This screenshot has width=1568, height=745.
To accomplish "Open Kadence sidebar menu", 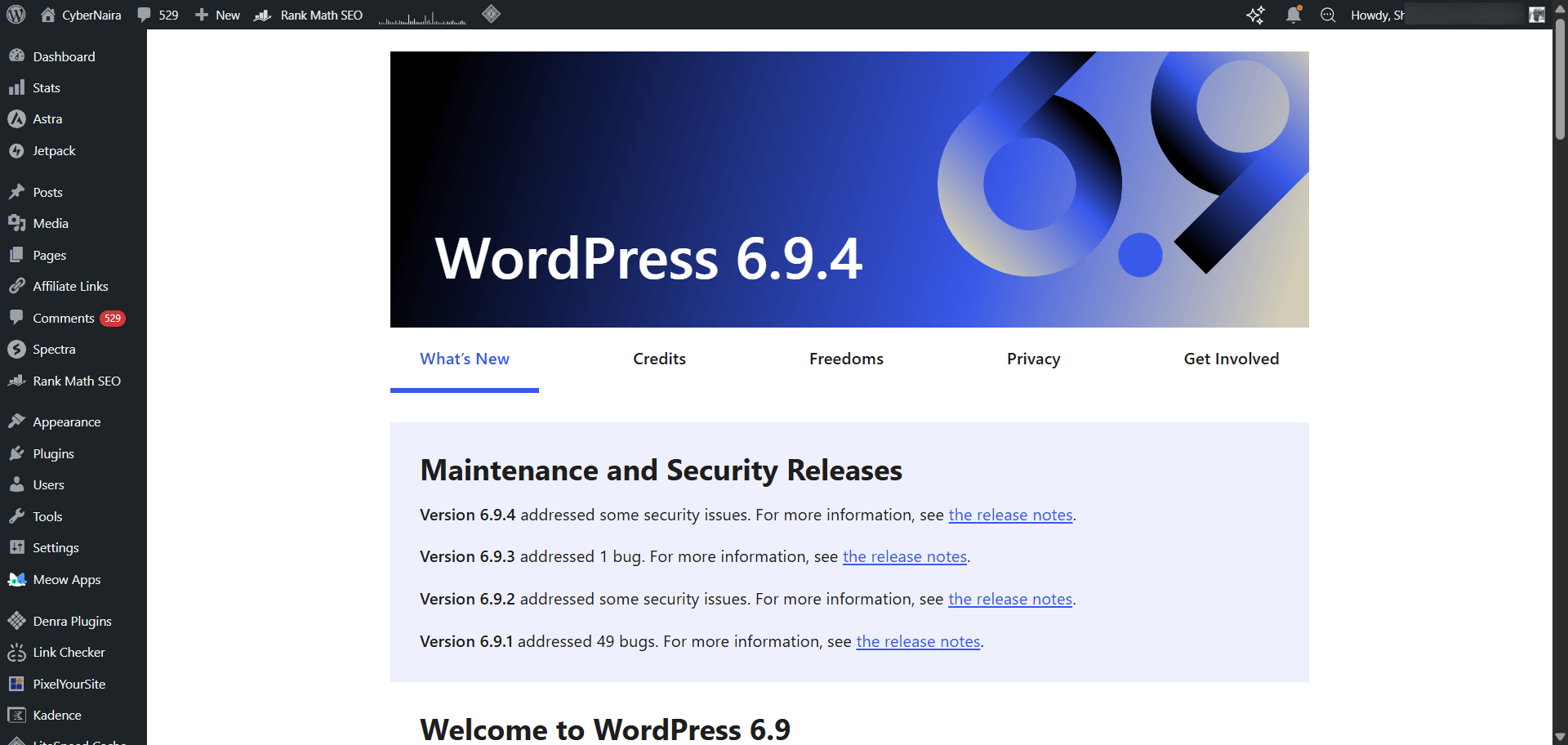I will [73, 715].
